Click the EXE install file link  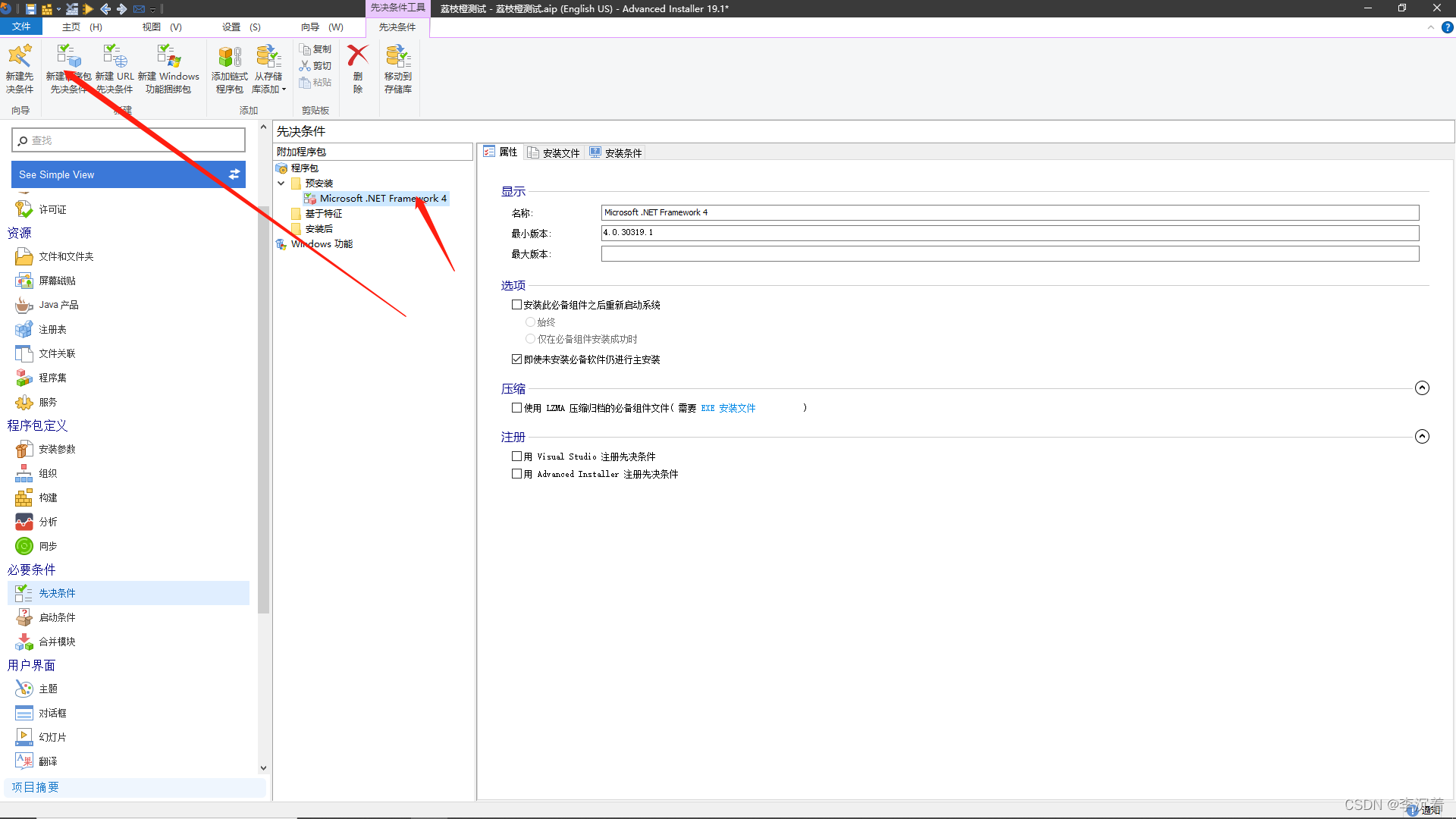(728, 408)
